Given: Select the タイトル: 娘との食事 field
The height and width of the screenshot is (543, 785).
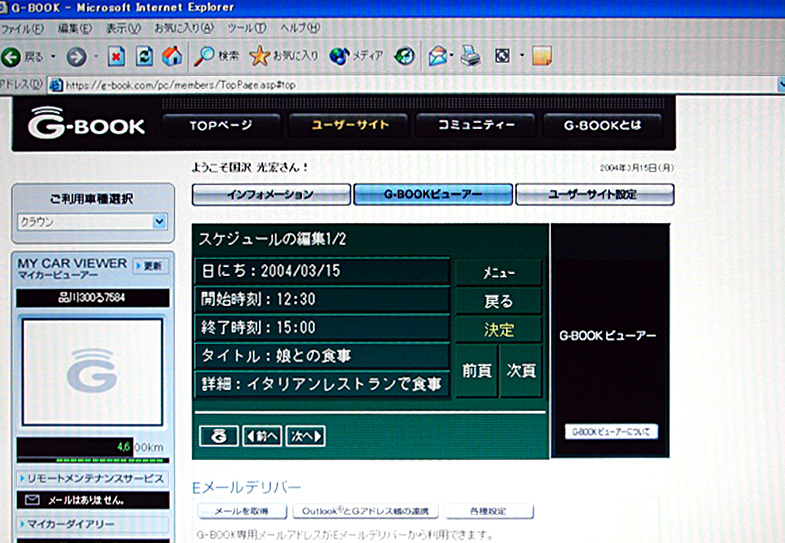Looking at the screenshot, I should click(x=322, y=356).
